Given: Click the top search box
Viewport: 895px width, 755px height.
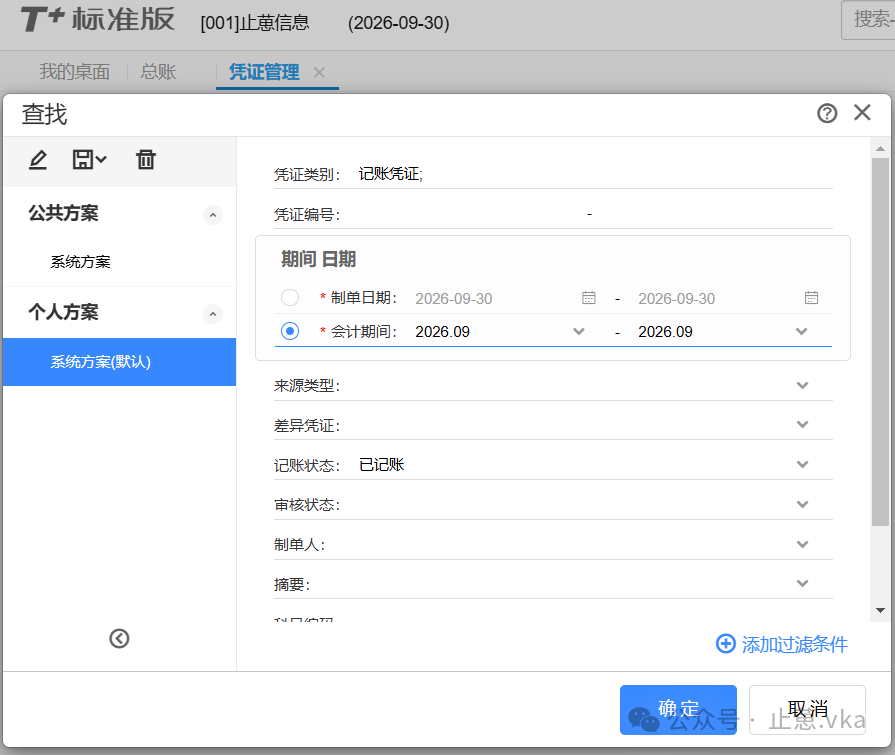Looking at the screenshot, I should click(868, 20).
